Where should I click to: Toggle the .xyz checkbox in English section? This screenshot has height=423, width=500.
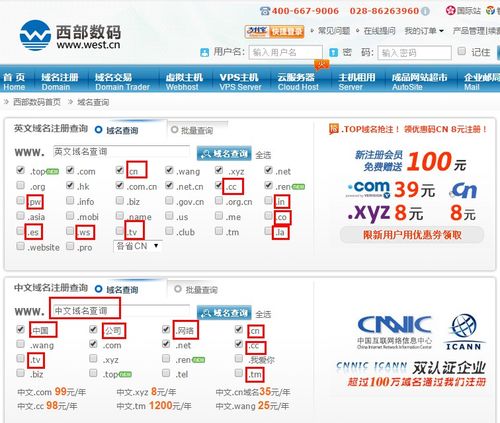pos(219,170)
